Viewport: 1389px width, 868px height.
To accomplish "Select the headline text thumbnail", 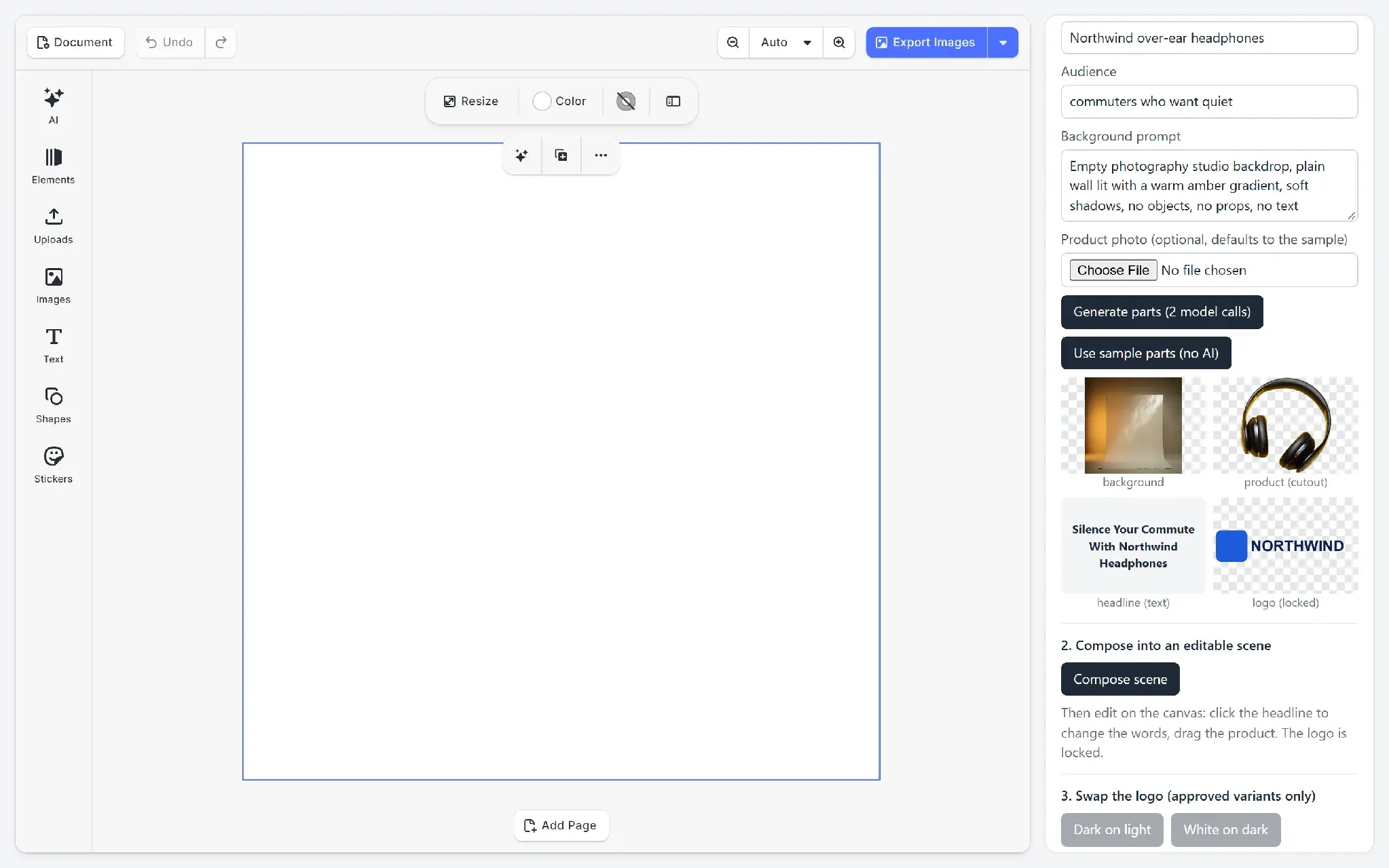I will (1133, 546).
